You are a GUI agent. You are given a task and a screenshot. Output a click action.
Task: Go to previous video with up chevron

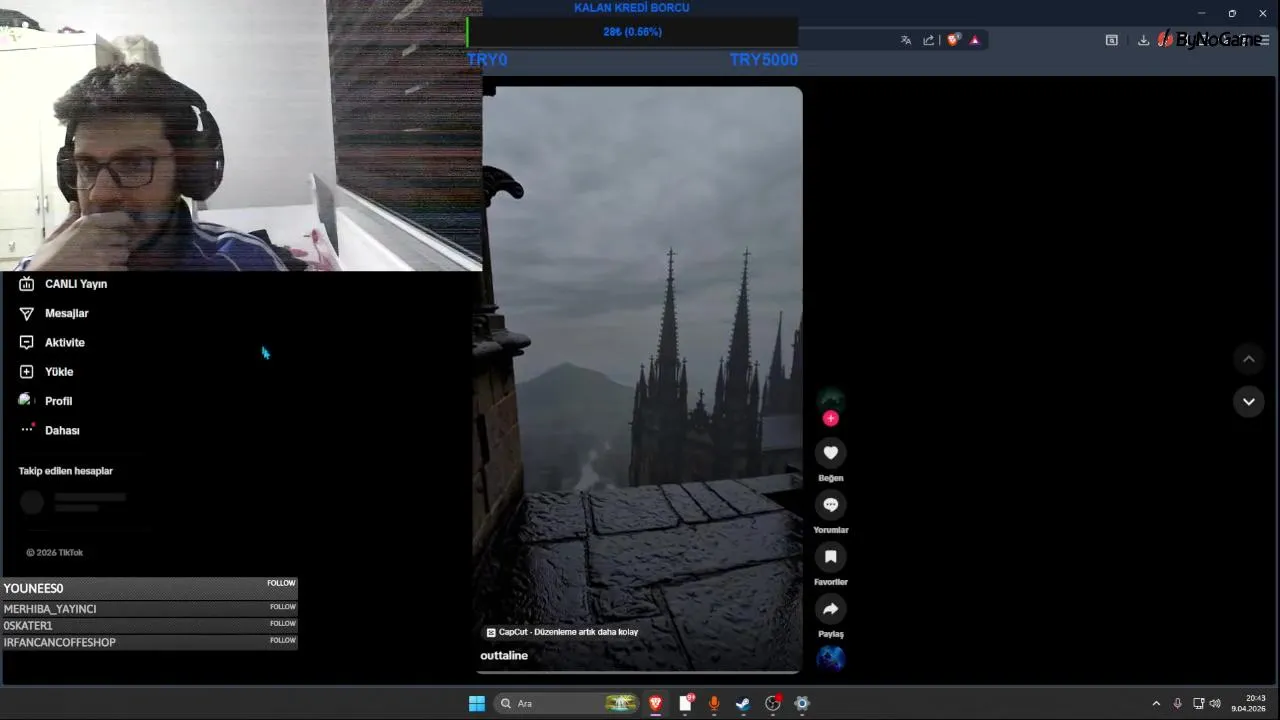click(x=1248, y=359)
